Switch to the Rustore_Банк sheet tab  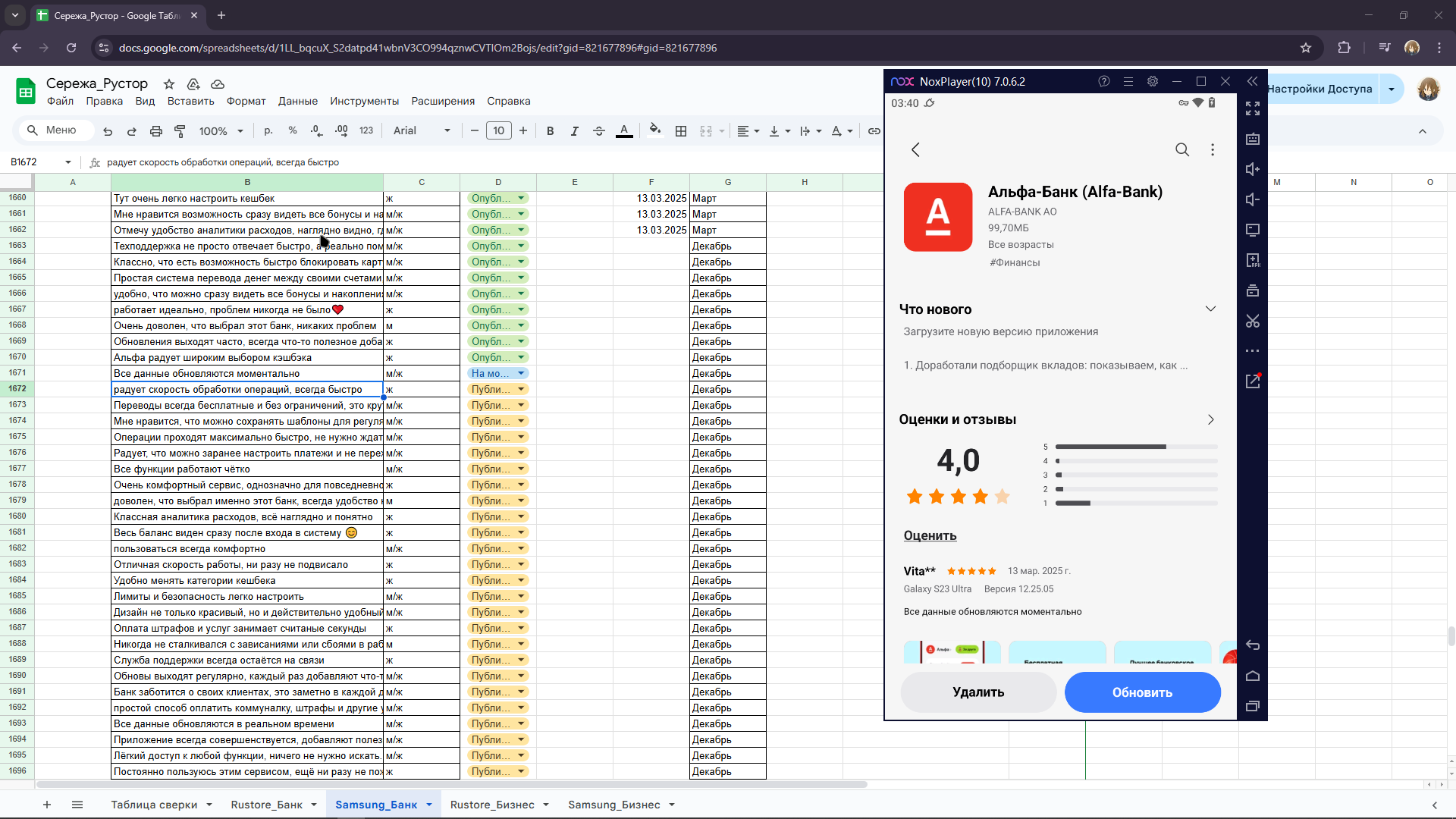tap(266, 805)
